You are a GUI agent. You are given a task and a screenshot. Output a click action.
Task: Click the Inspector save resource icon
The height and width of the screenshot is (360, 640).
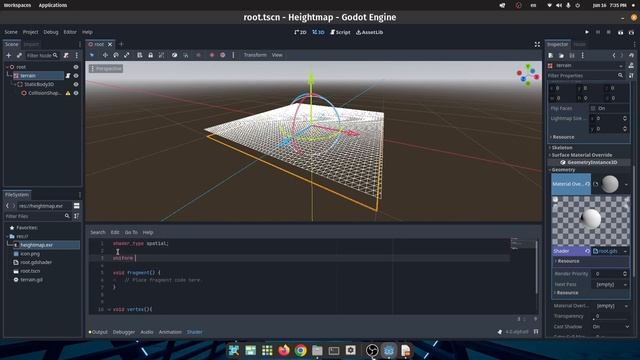572,56
